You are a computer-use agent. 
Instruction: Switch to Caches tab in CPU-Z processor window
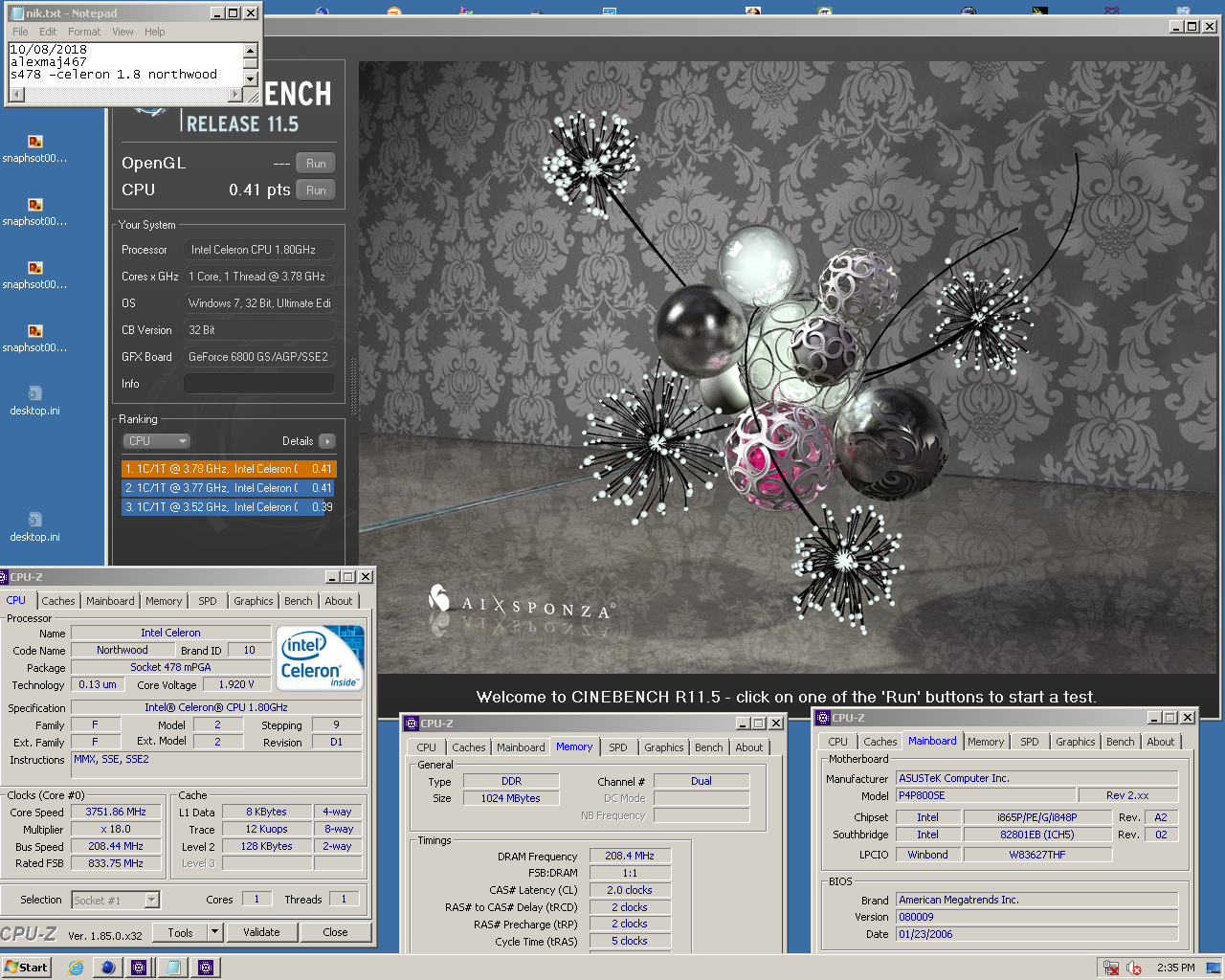58,601
